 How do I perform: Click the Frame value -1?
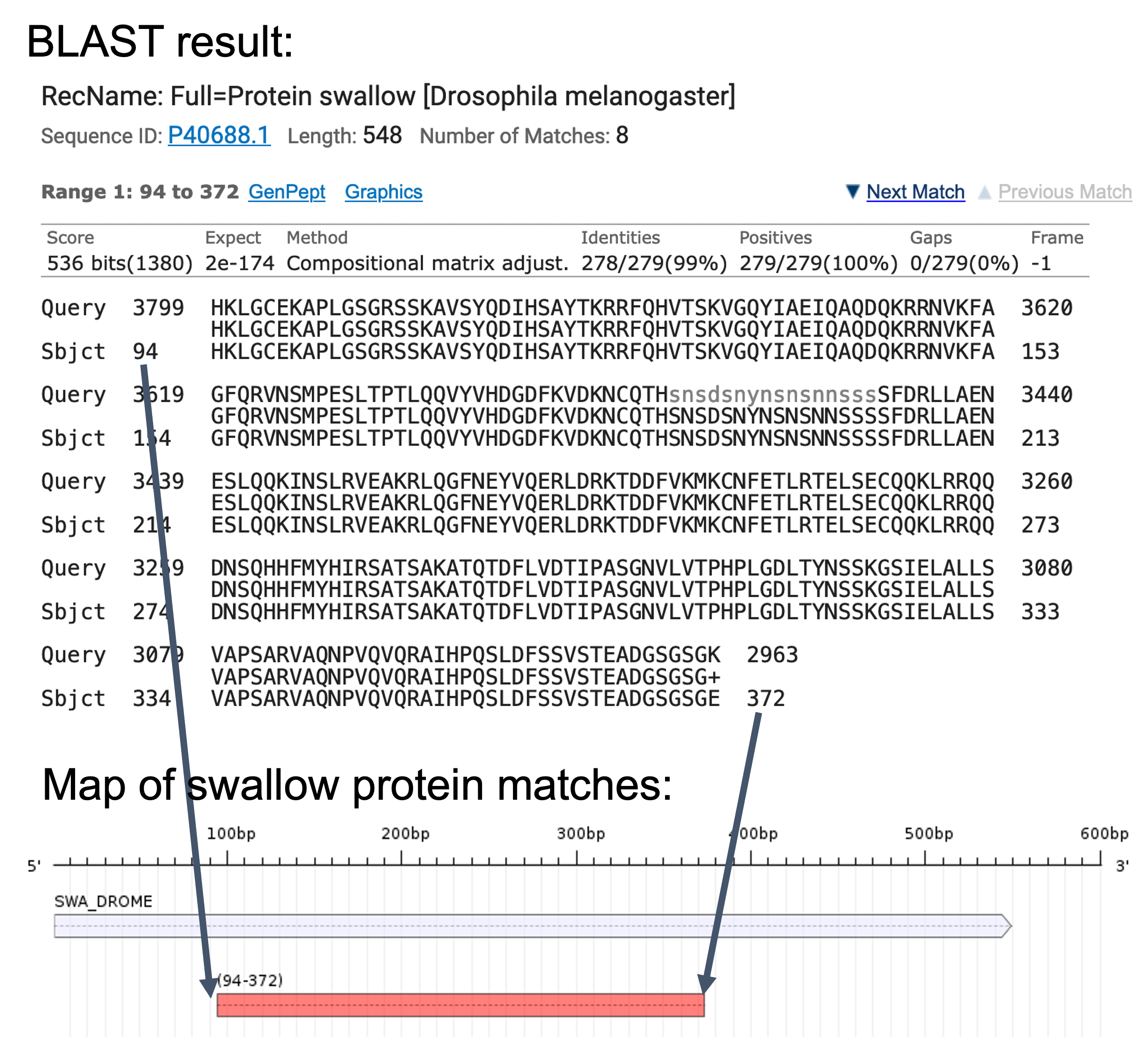[x=1041, y=263]
